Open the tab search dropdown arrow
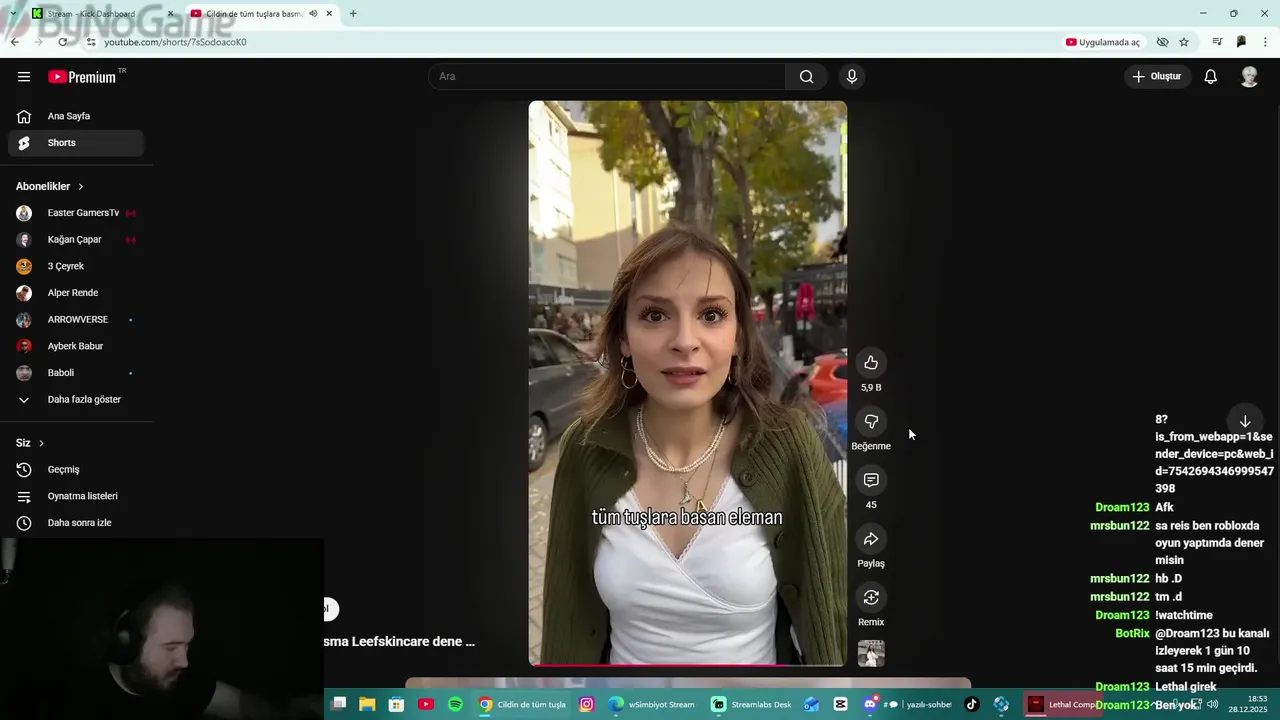The width and height of the screenshot is (1280, 720). [x=13, y=14]
